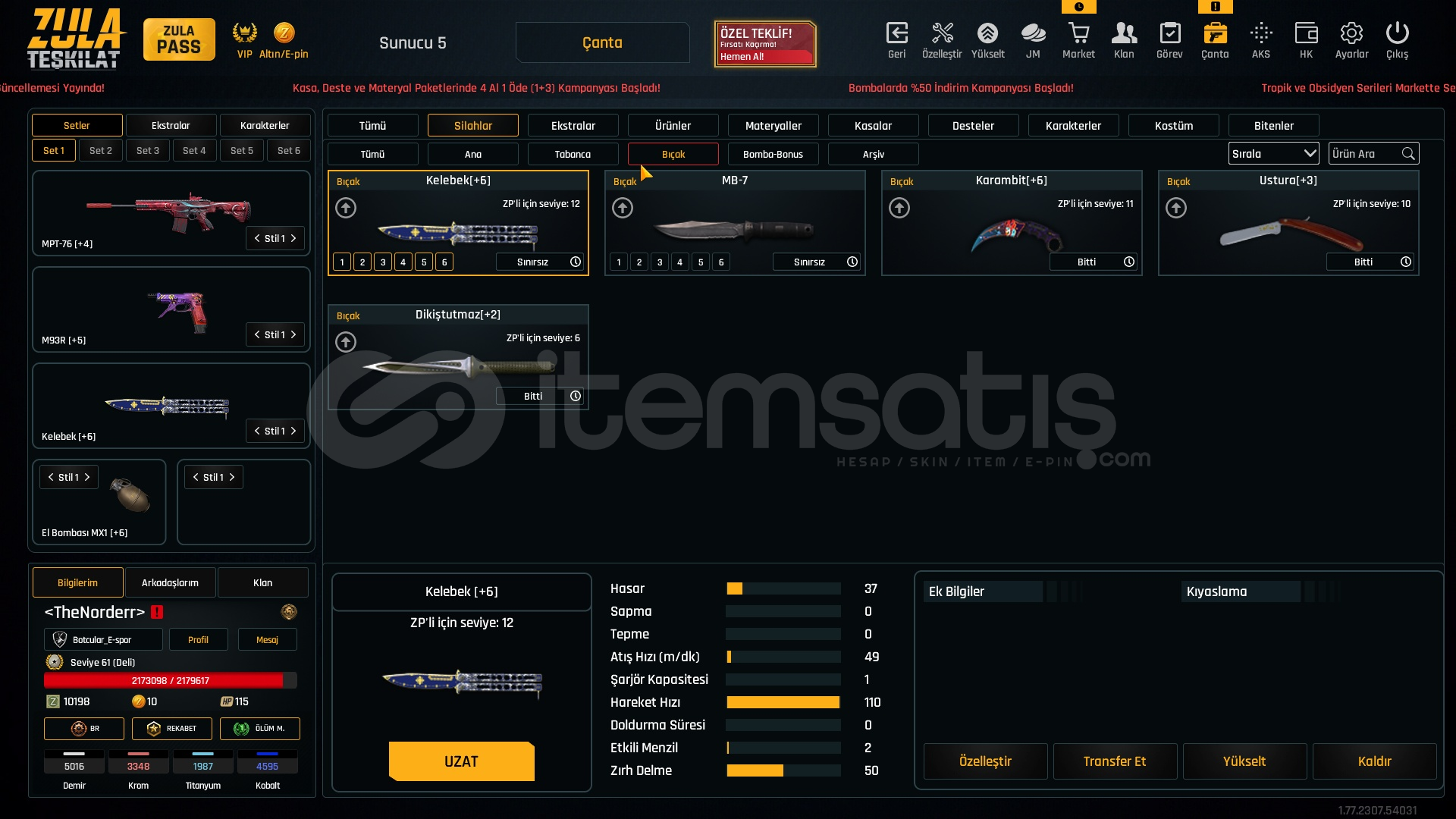Select Set 4 loadout
Viewport: 1456px width, 819px height.
[x=194, y=150]
